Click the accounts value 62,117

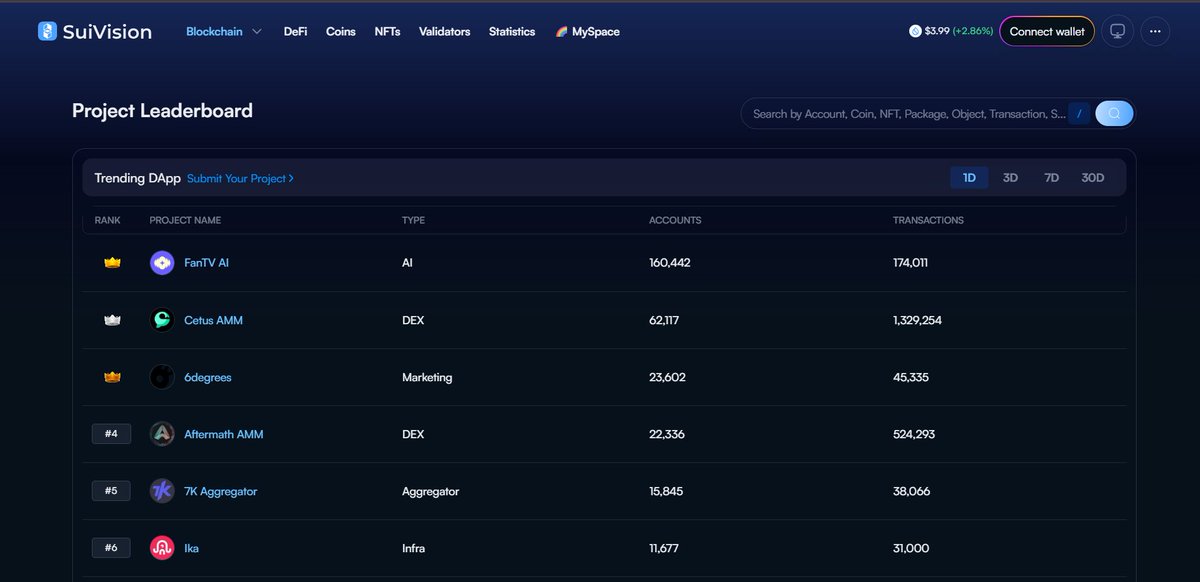pyautogui.click(x=665, y=320)
